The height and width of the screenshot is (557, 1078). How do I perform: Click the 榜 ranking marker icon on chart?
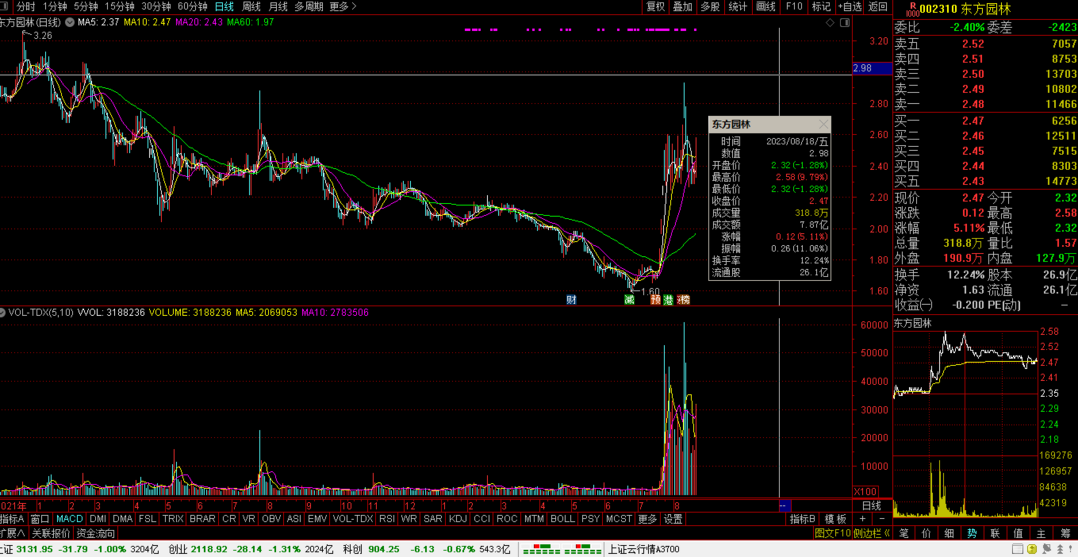click(x=683, y=299)
